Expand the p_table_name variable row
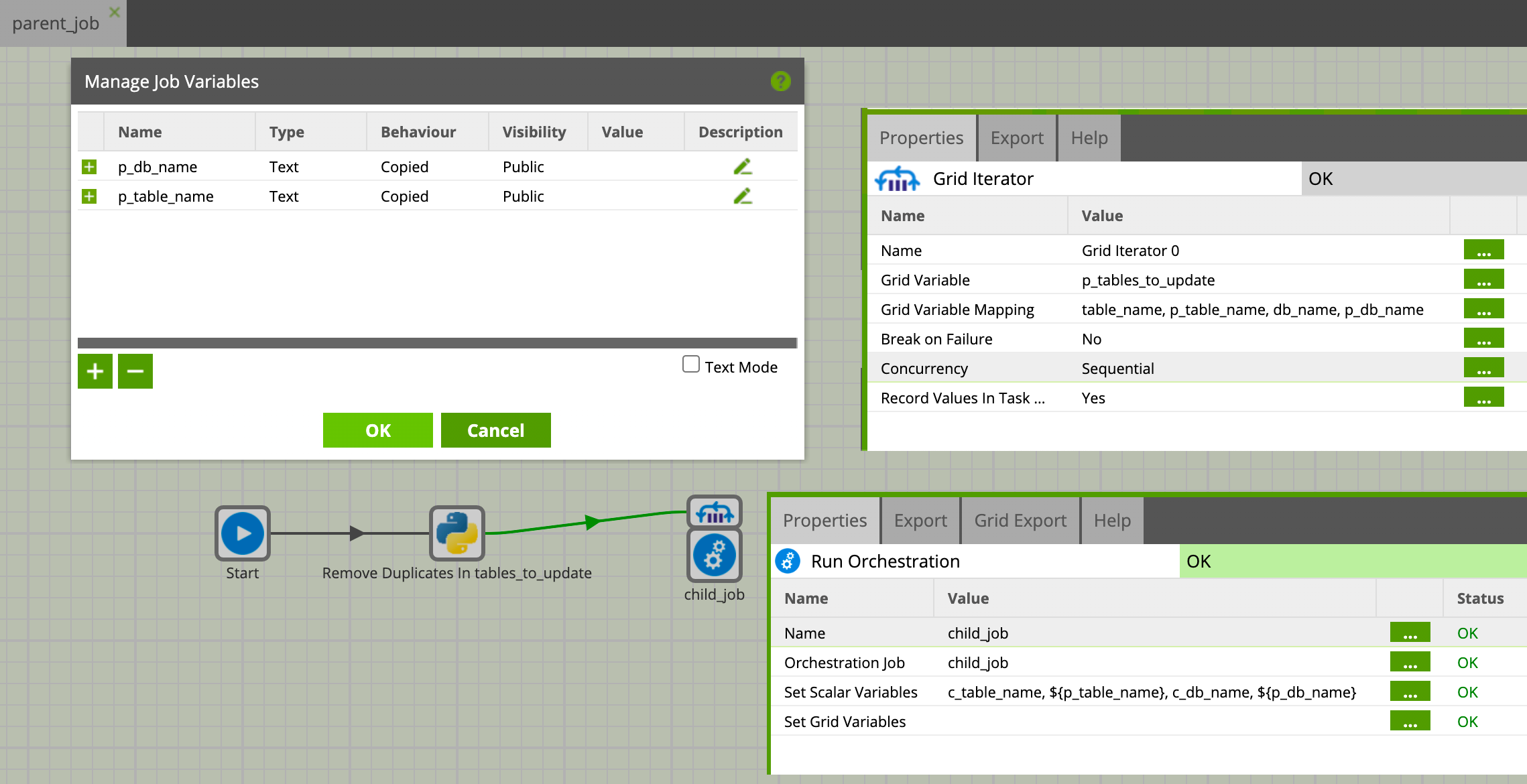1527x784 pixels. point(89,196)
